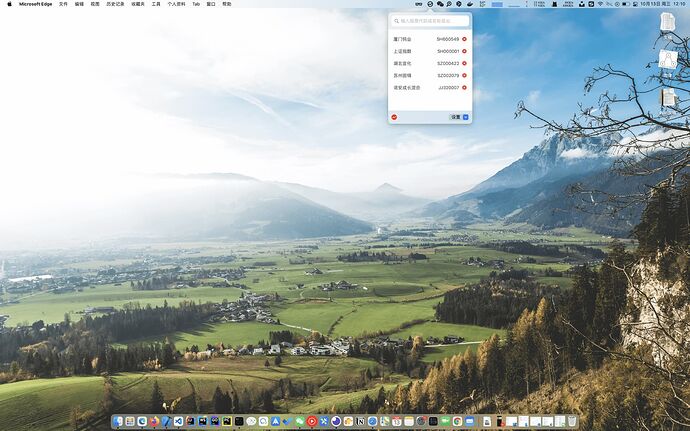Click the stock code search input field

click(x=430, y=21)
